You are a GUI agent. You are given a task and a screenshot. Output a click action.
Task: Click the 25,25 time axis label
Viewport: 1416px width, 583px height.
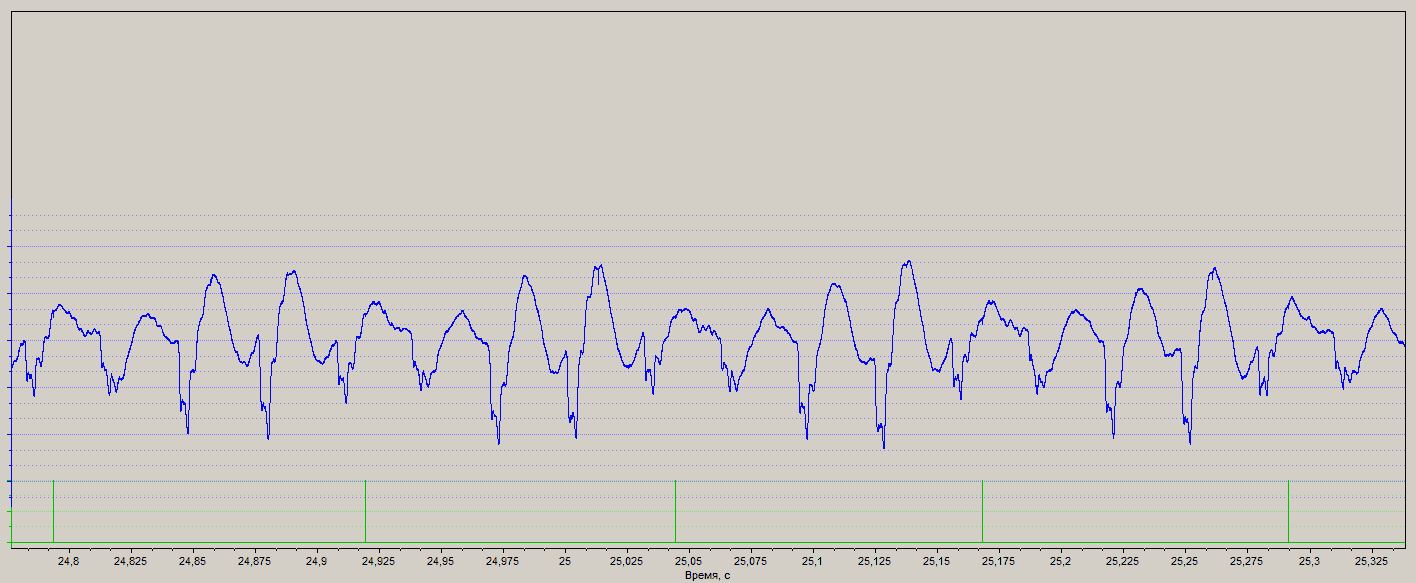tap(1185, 561)
